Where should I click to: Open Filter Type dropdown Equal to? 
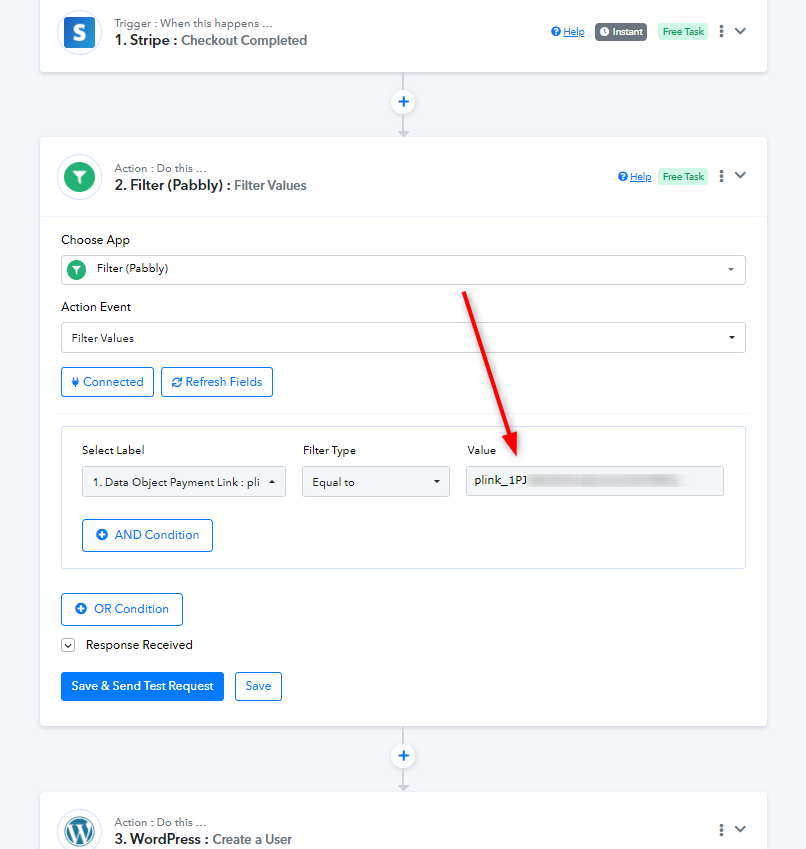pyautogui.click(x=376, y=482)
